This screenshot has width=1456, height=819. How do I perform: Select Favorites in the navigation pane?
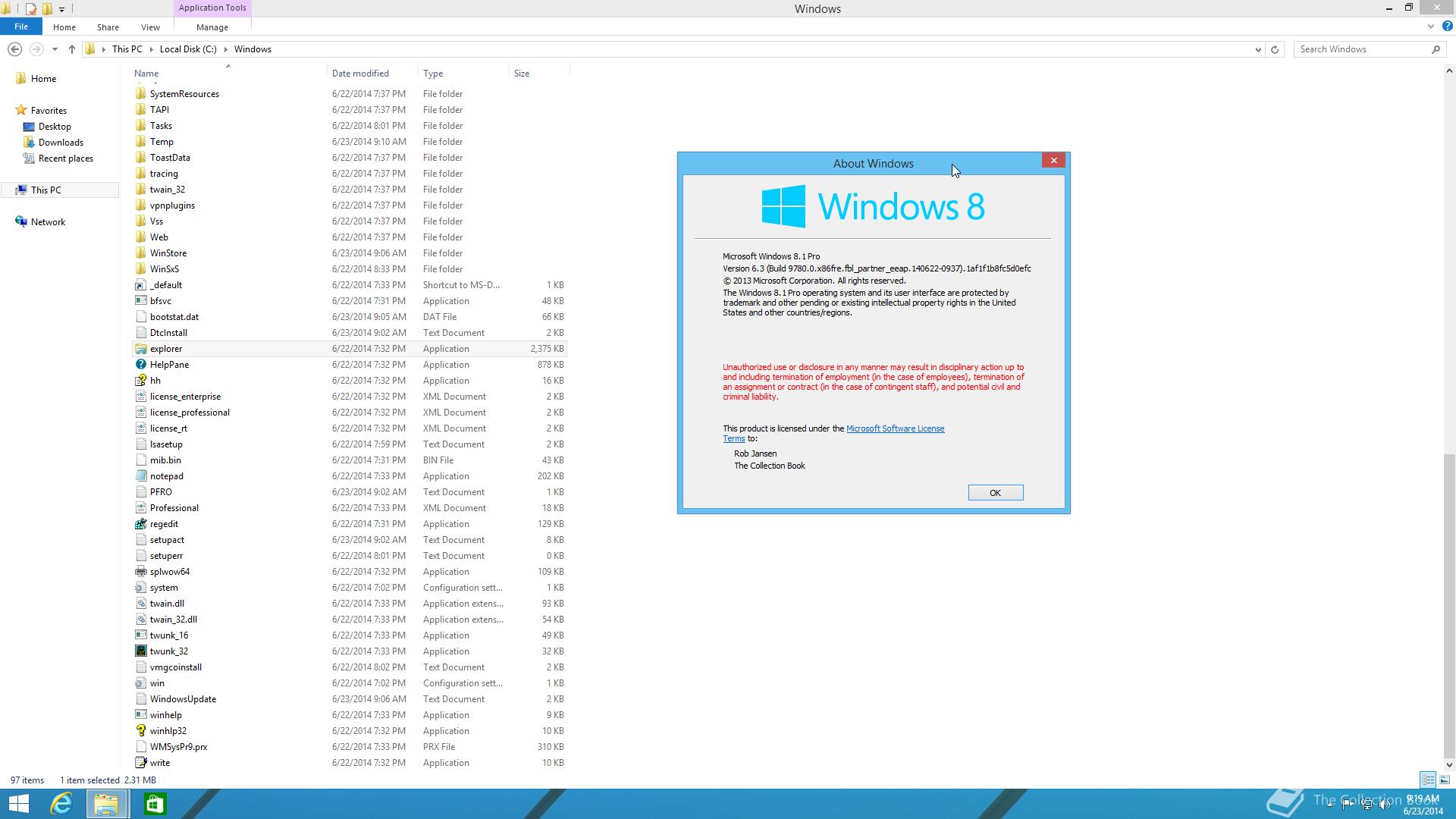pyautogui.click(x=49, y=111)
